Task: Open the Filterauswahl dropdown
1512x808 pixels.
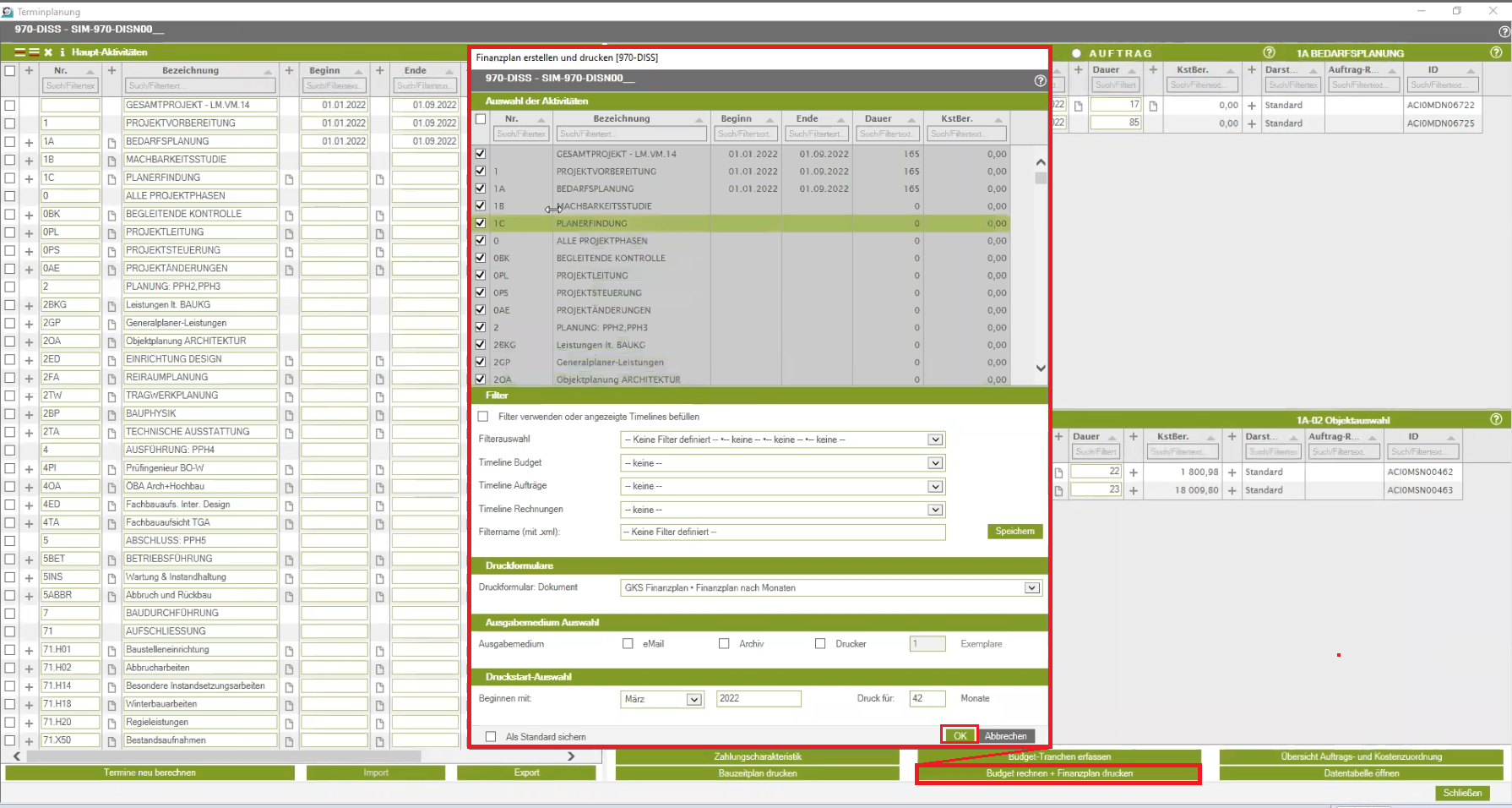Action: (x=934, y=439)
